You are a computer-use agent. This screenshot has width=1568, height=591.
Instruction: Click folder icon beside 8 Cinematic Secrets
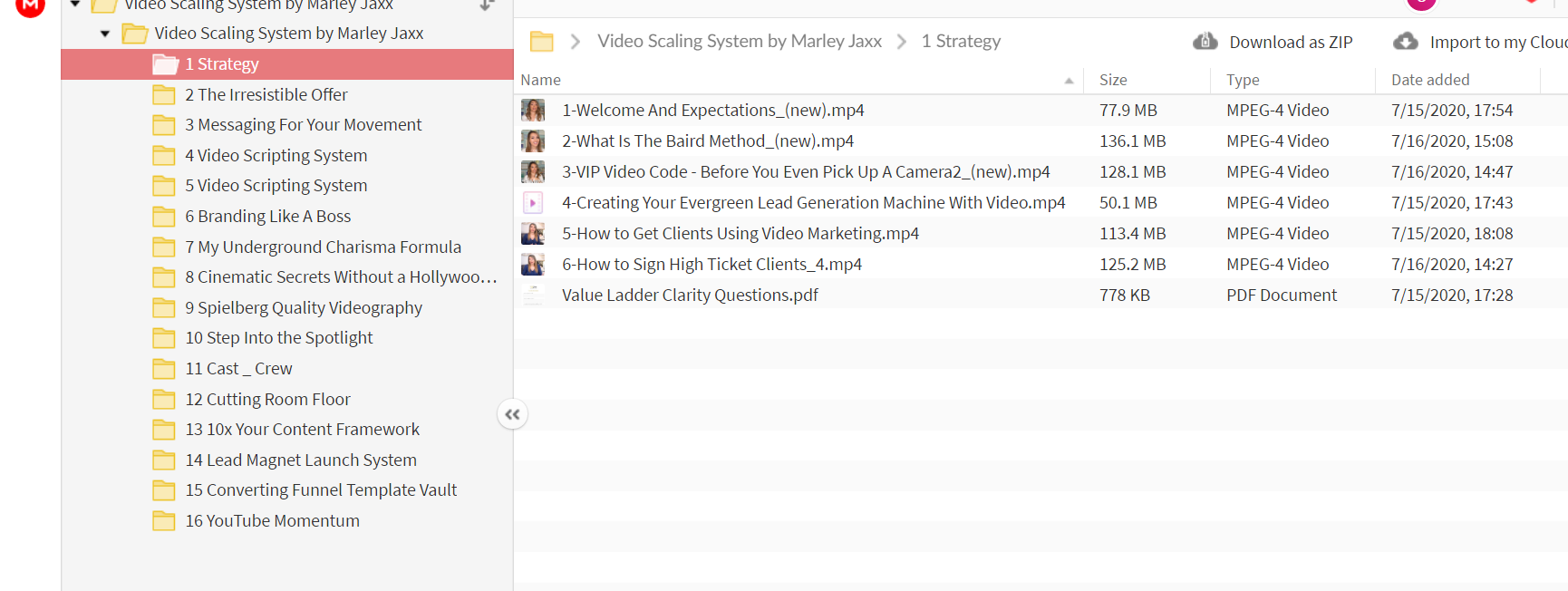pos(164,277)
